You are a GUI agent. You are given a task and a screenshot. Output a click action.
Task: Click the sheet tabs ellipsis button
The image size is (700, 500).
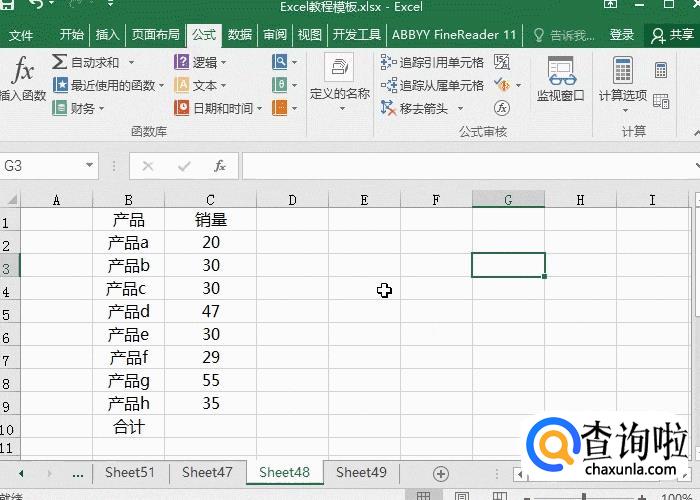click(78, 474)
